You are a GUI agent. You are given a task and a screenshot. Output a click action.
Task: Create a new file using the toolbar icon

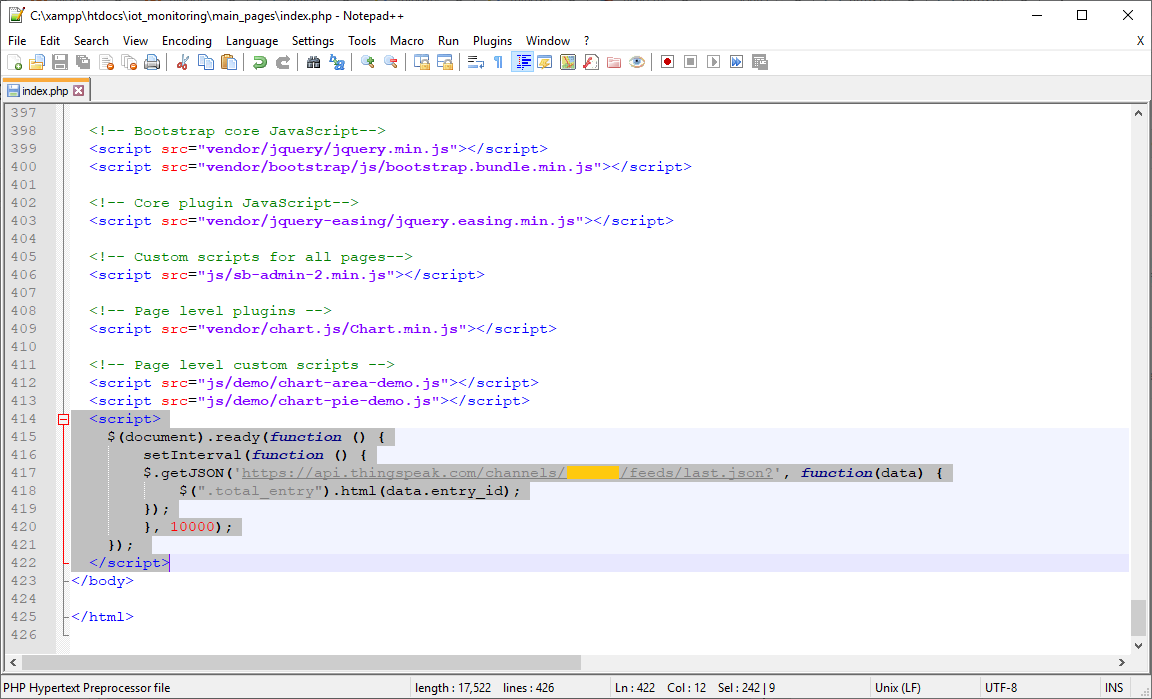point(14,62)
